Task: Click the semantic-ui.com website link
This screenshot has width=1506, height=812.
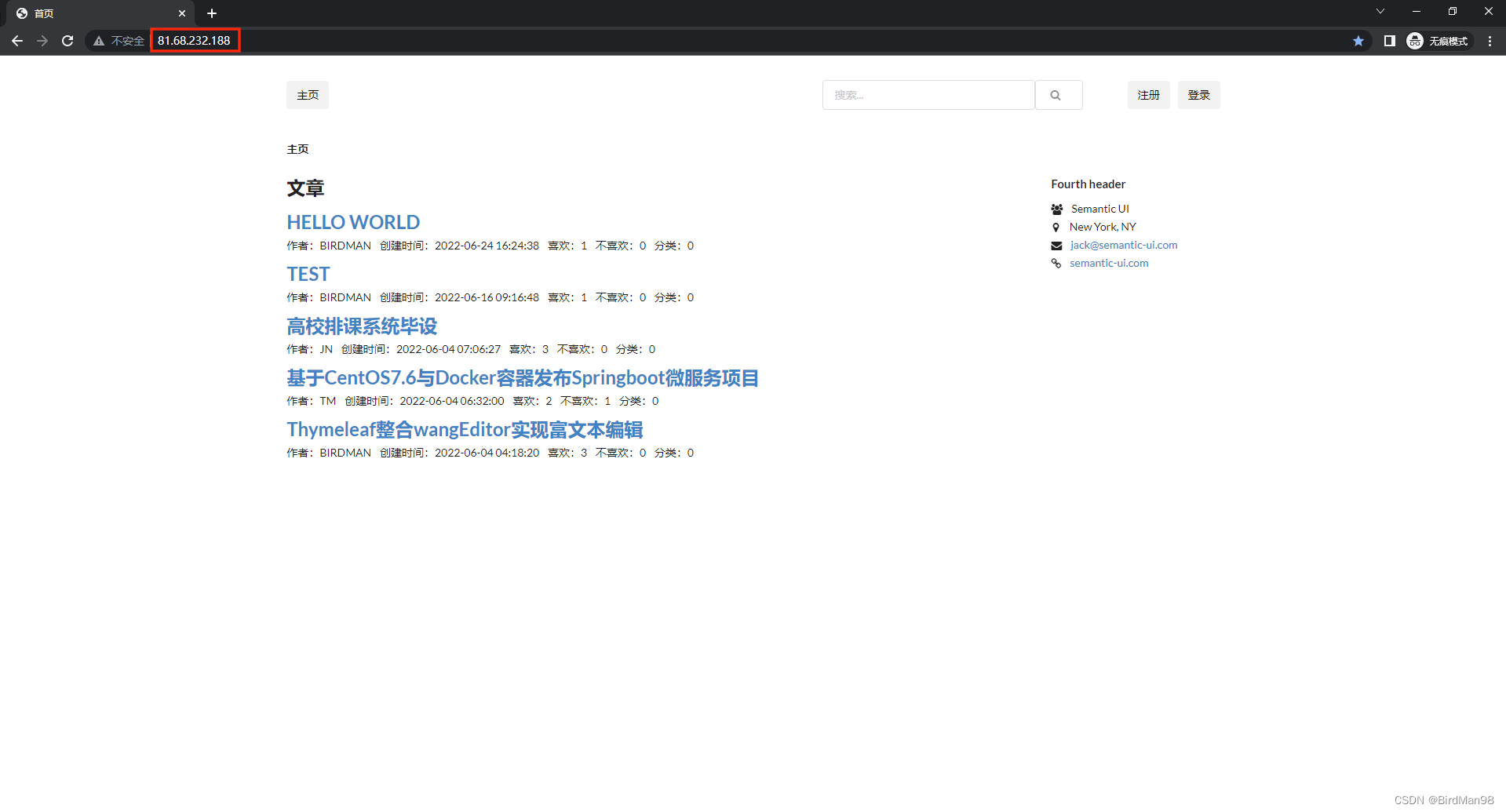Action: 1109,263
